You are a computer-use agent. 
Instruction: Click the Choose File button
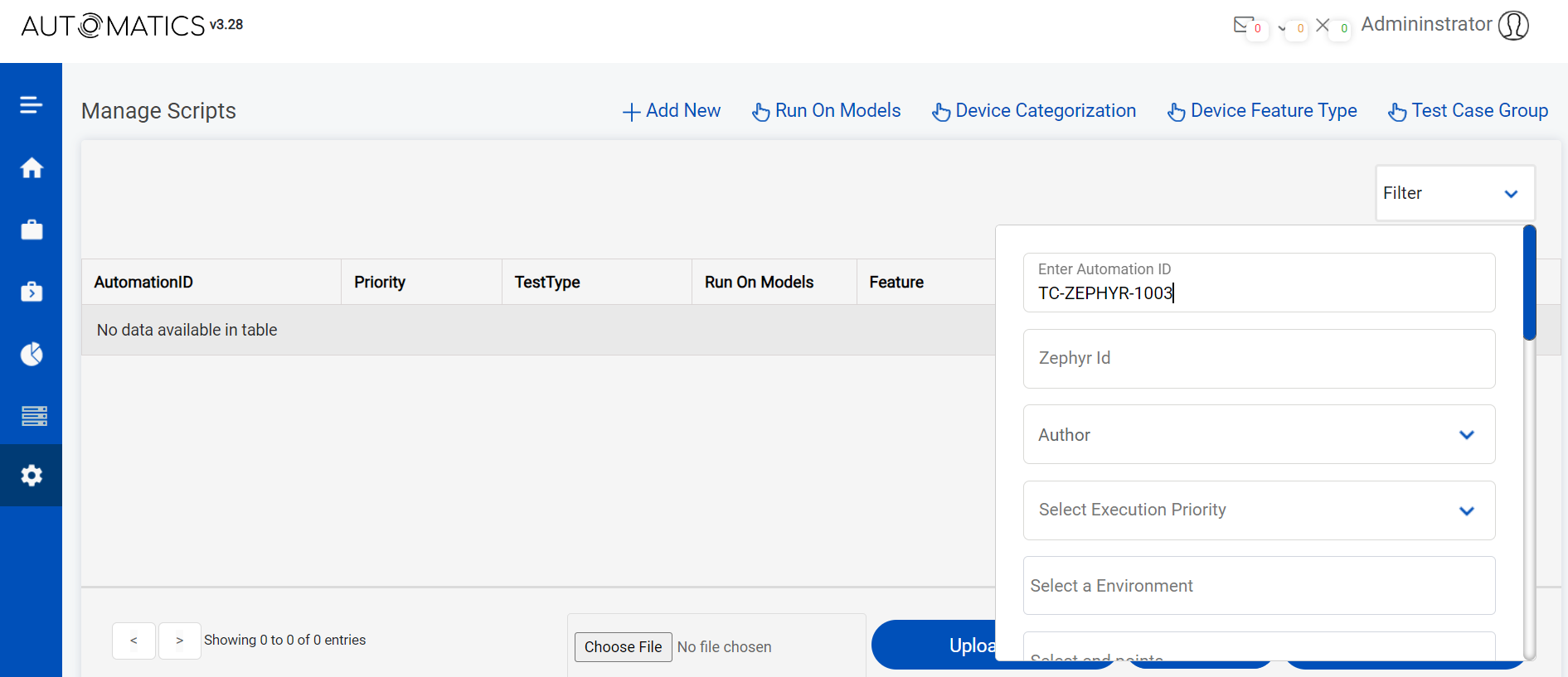tap(623, 647)
